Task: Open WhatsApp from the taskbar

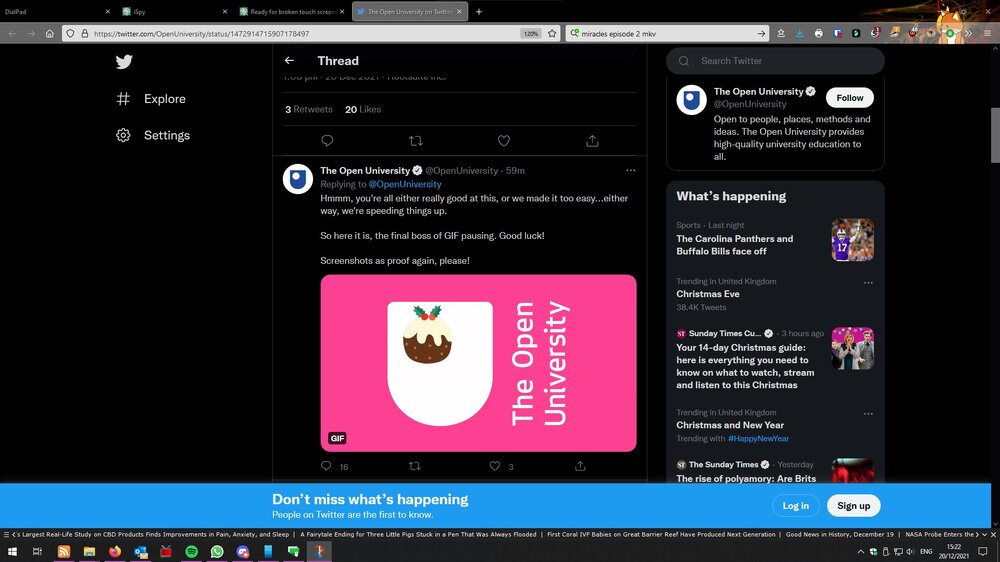Action: 217,552
